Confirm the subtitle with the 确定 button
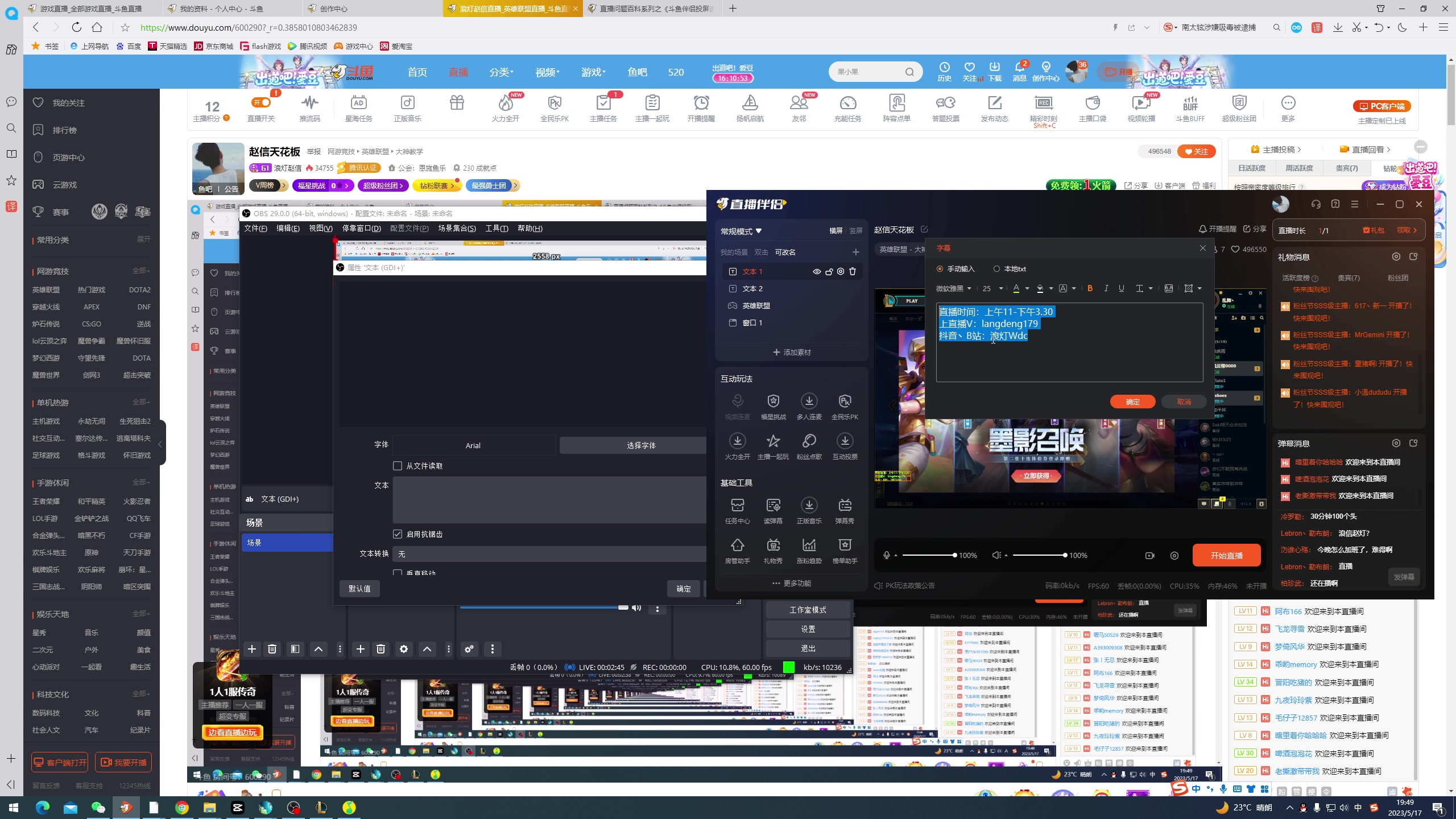The width and height of the screenshot is (1456, 819). click(x=1132, y=402)
